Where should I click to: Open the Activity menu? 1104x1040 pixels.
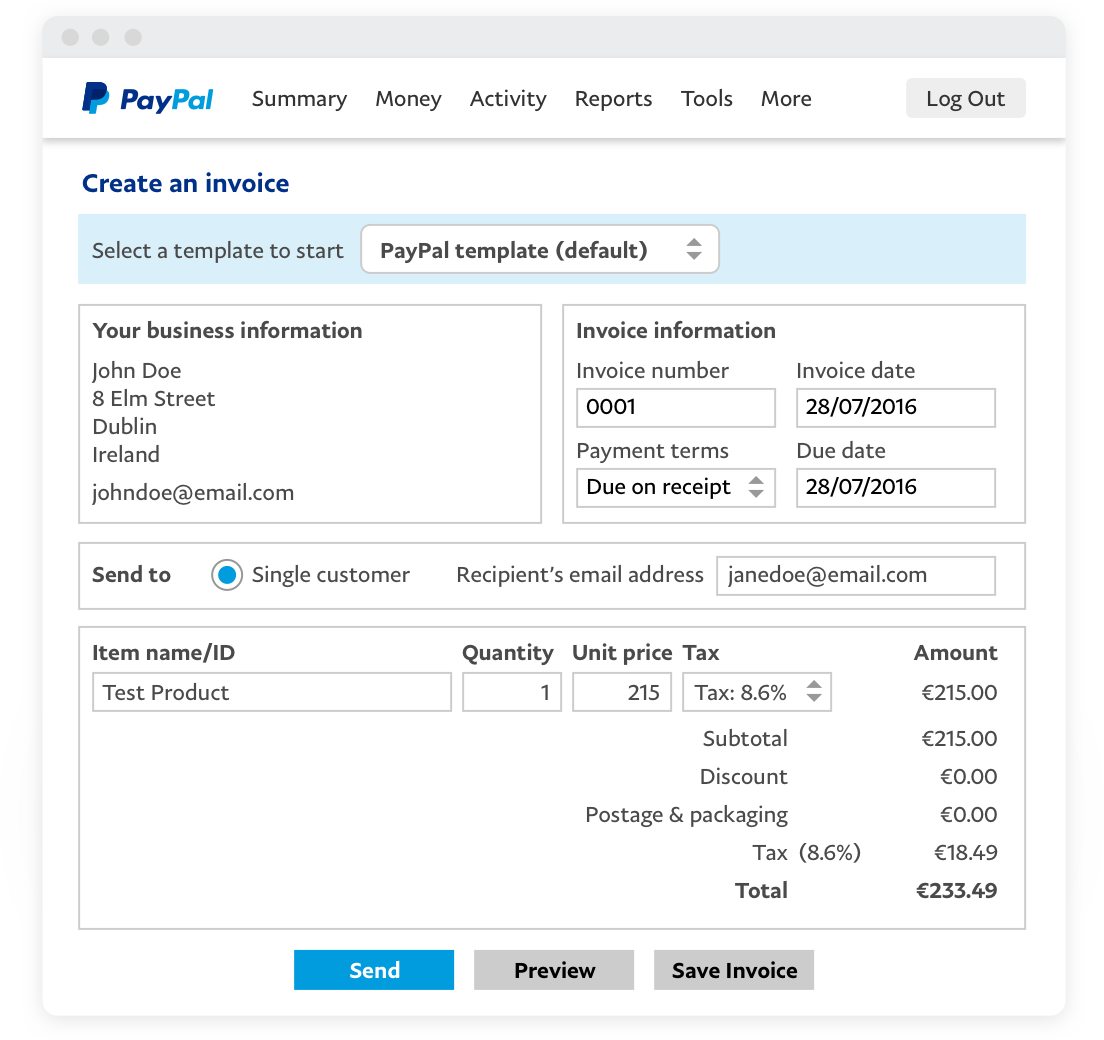[508, 98]
